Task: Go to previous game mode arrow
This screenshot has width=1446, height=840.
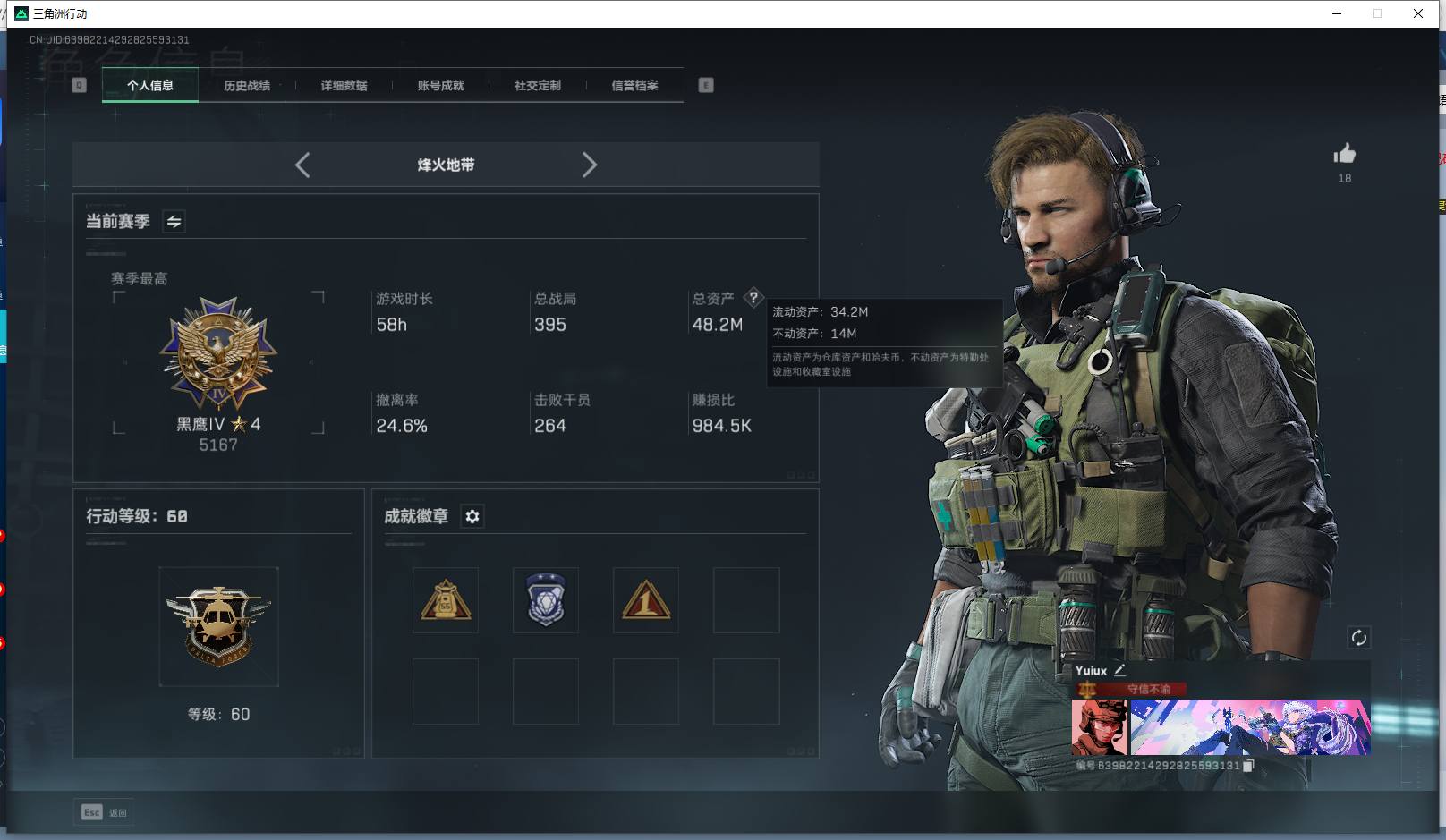Action: tap(302, 165)
